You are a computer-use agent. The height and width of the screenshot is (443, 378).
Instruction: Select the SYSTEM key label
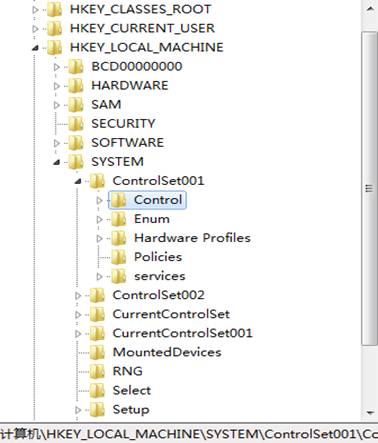point(117,162)
